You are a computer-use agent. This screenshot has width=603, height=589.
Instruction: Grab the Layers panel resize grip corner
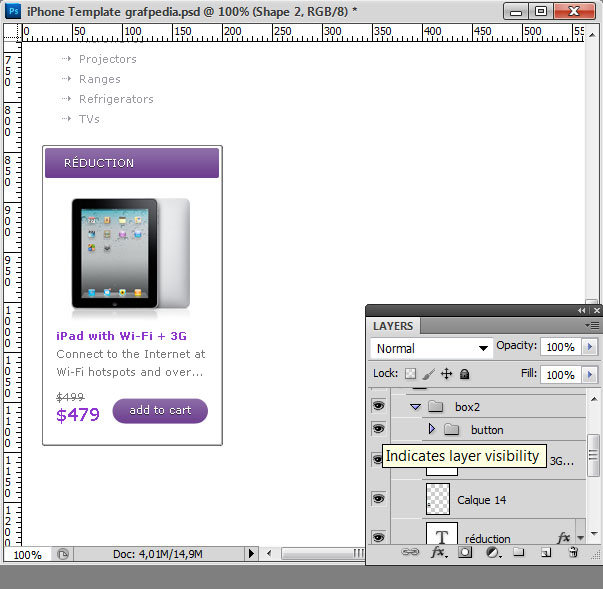(x=596, y=555)
